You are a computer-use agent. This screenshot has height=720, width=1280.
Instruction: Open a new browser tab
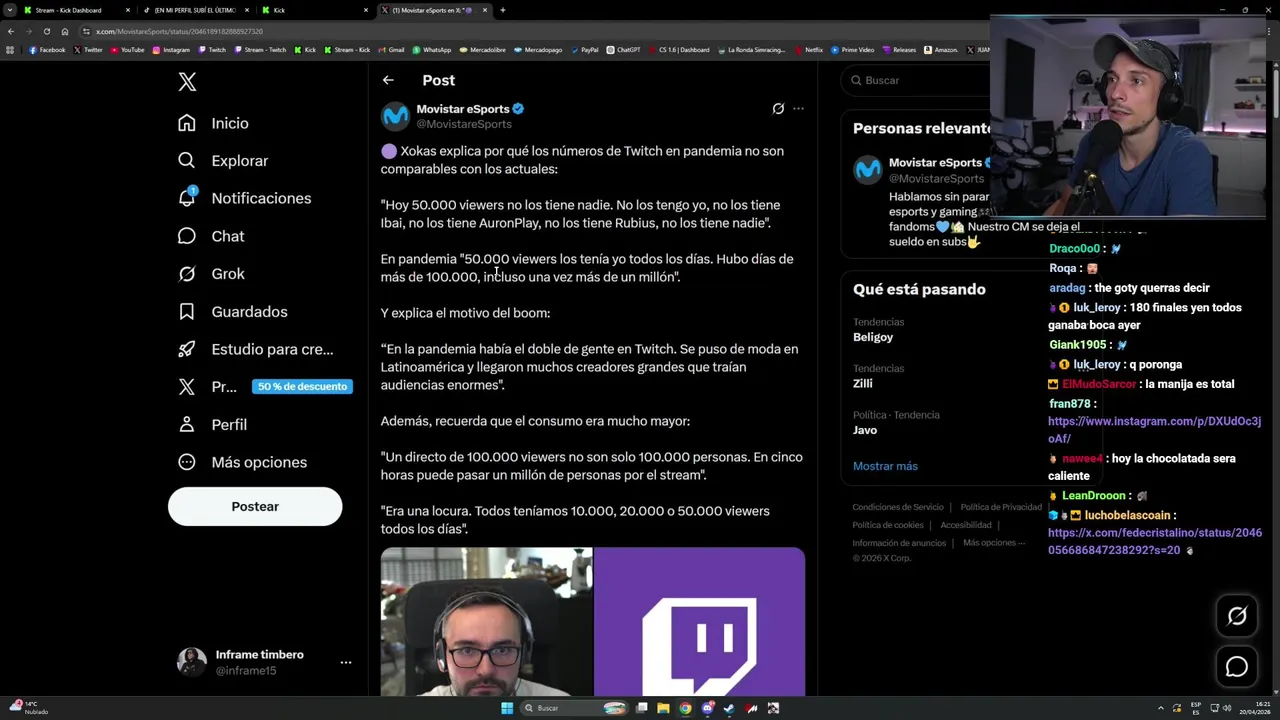pyautogui.click(x=502, y=10)
